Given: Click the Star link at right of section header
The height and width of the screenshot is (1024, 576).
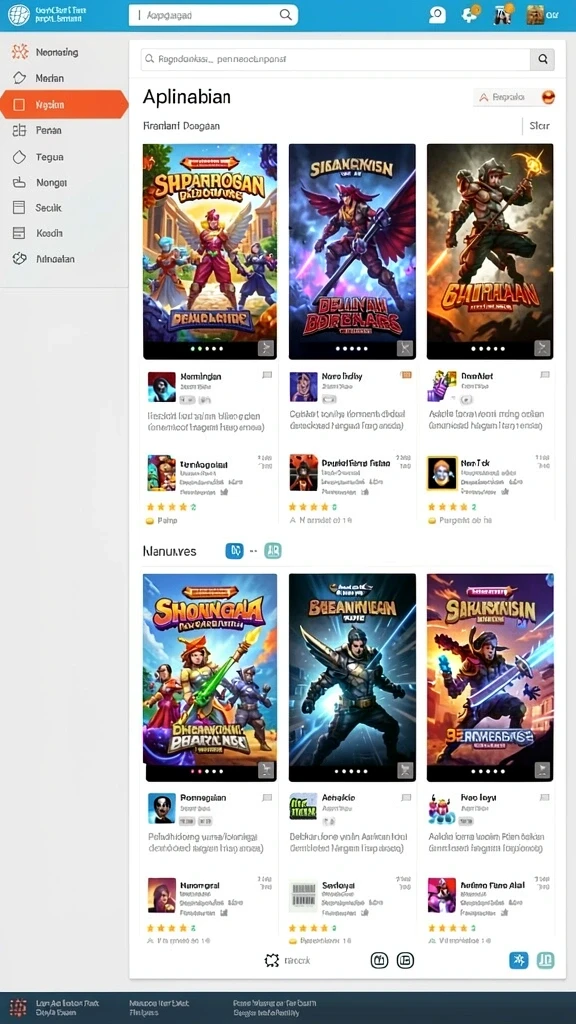Looking at the screenshot, I should click(539, 126).
